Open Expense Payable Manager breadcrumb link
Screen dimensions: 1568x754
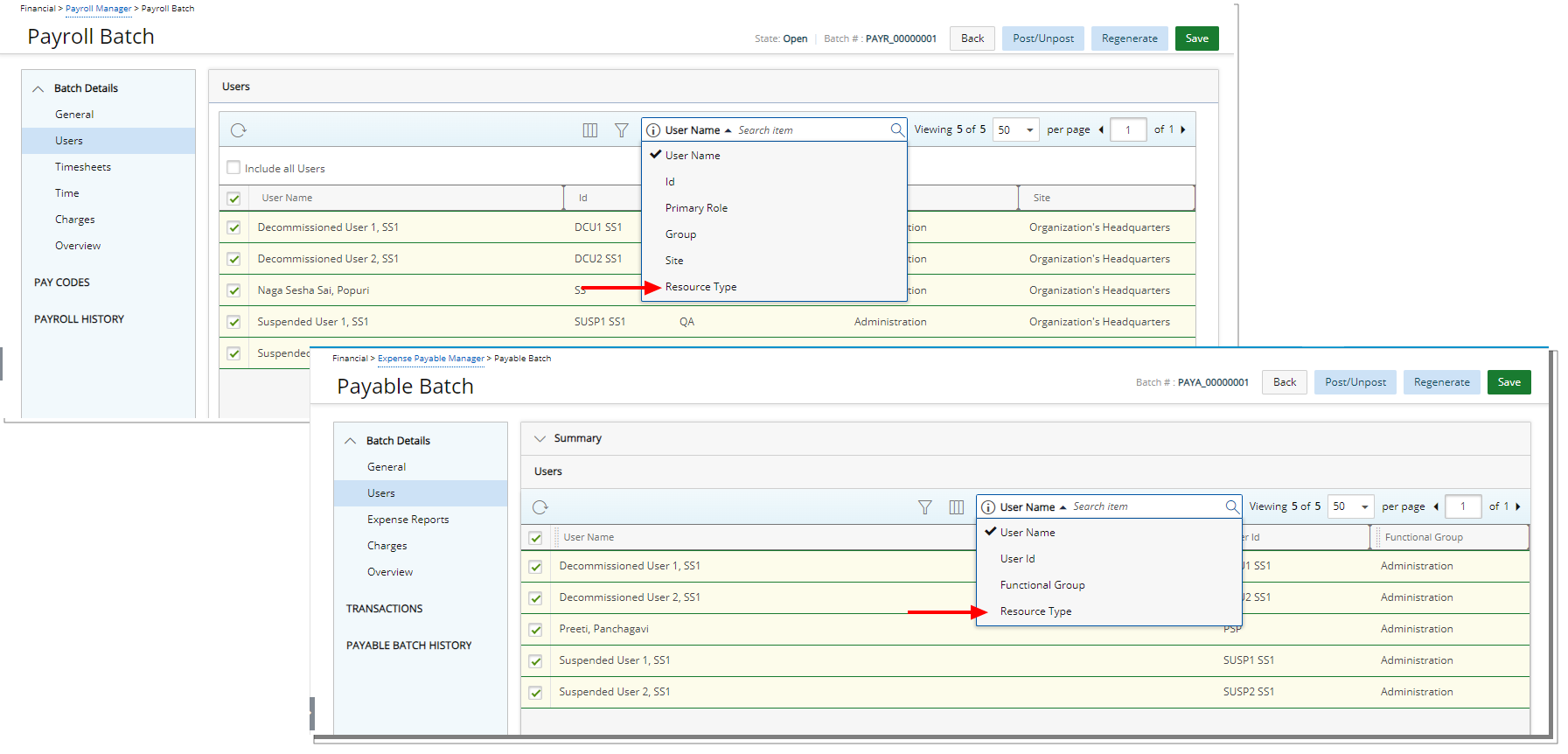coord(430,359)
